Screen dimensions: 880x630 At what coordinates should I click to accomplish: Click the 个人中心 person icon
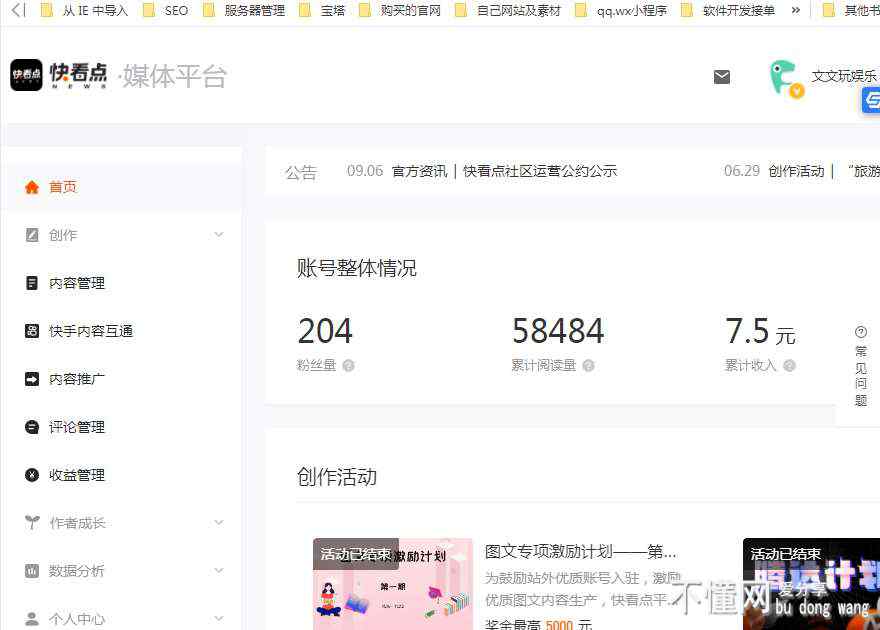32,619
